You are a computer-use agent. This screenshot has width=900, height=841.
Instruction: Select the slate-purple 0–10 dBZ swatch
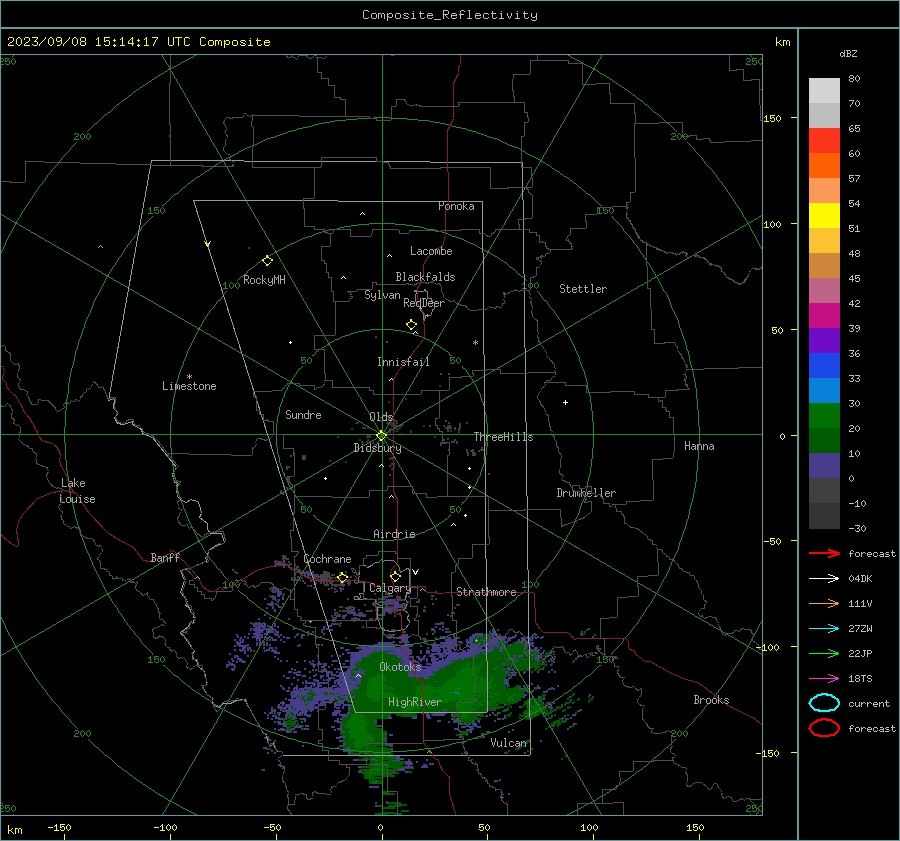pos(824,465)
